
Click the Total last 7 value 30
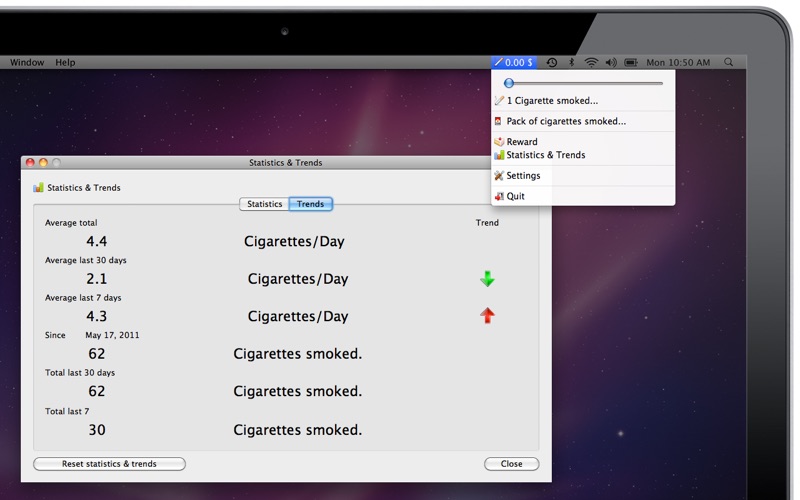(97, 430)
